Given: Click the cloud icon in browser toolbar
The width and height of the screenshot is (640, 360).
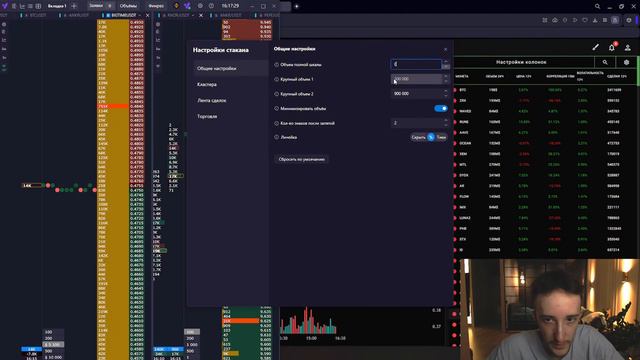Looking at the screenshot, I should [x=555, y=20].
